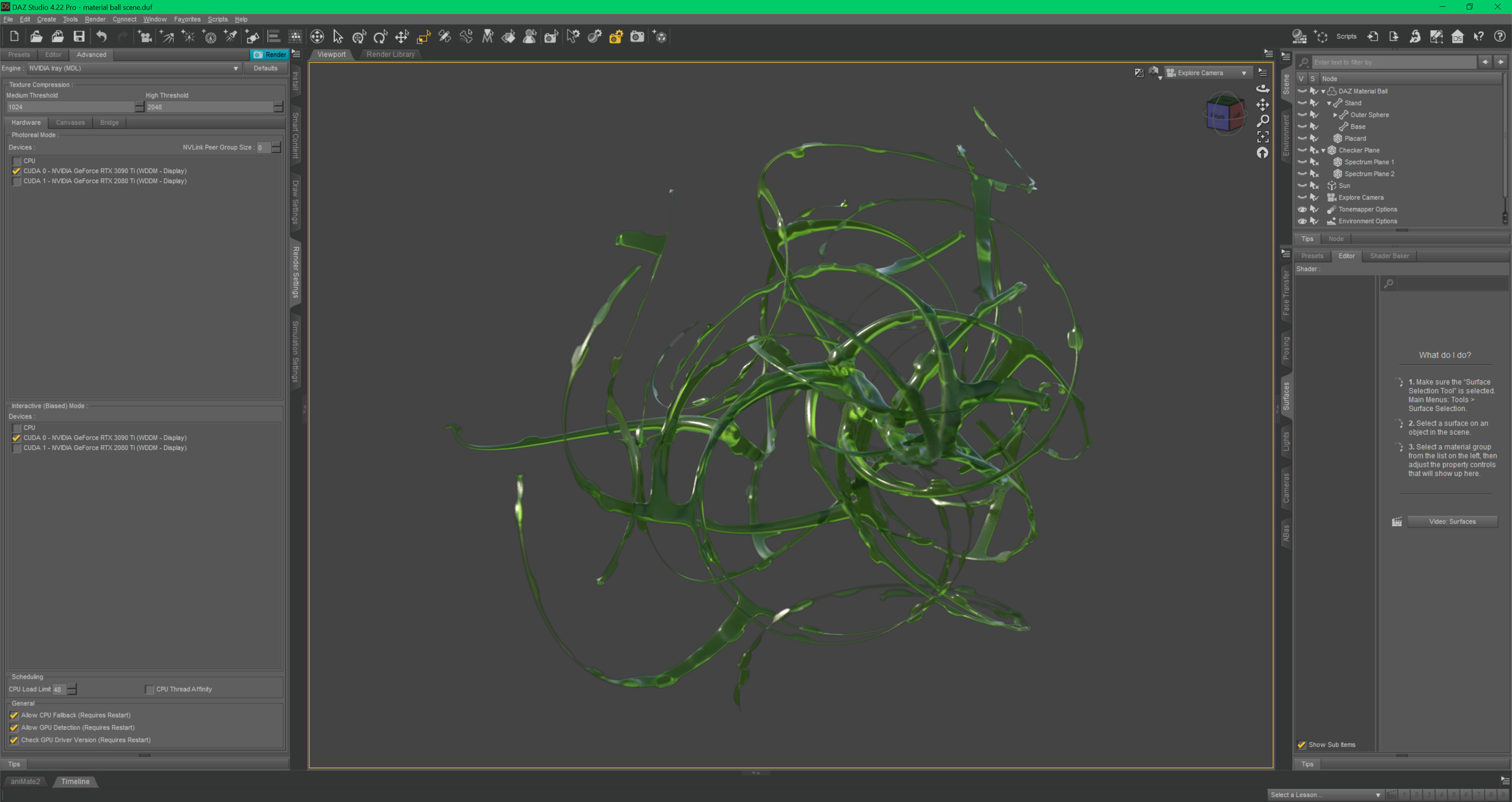Click the viewport Pan arrows icon
Viewport: 1512px width, 802px height.
pos(1262,104)
